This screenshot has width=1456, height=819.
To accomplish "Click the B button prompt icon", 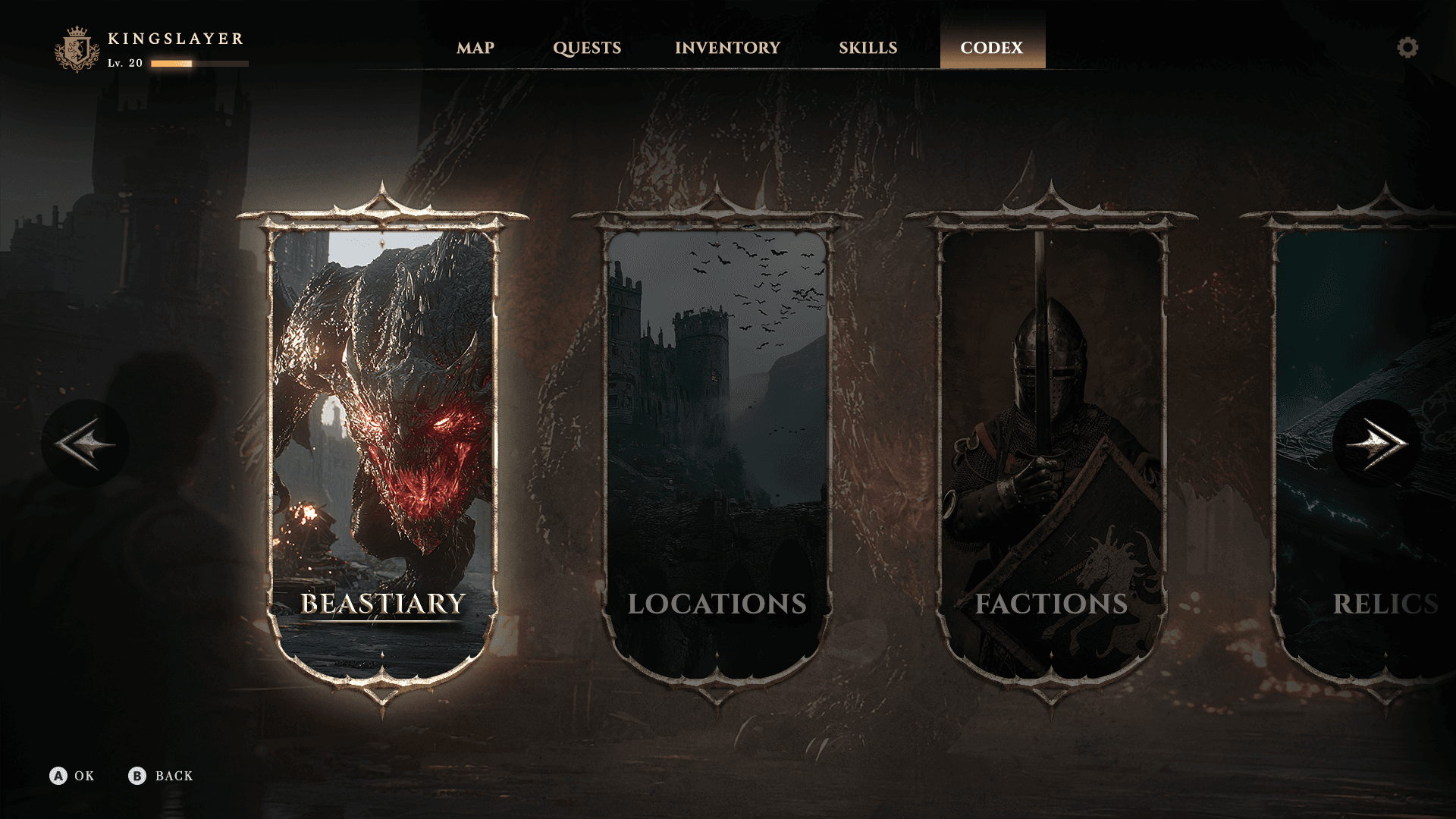I will [x=136, y=776].
